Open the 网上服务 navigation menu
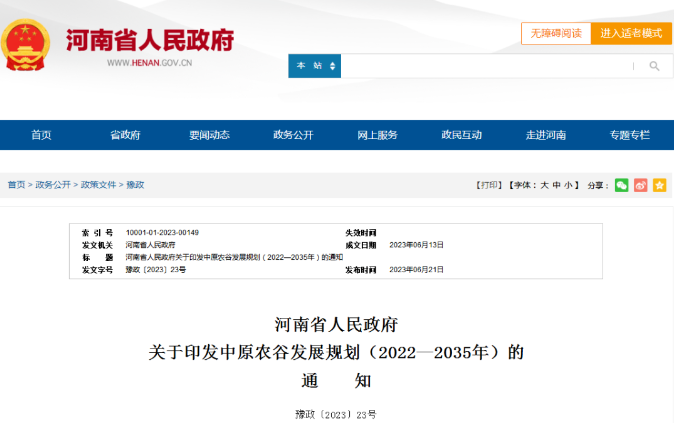This screenshot has height=439, width=676. point(377,135)
